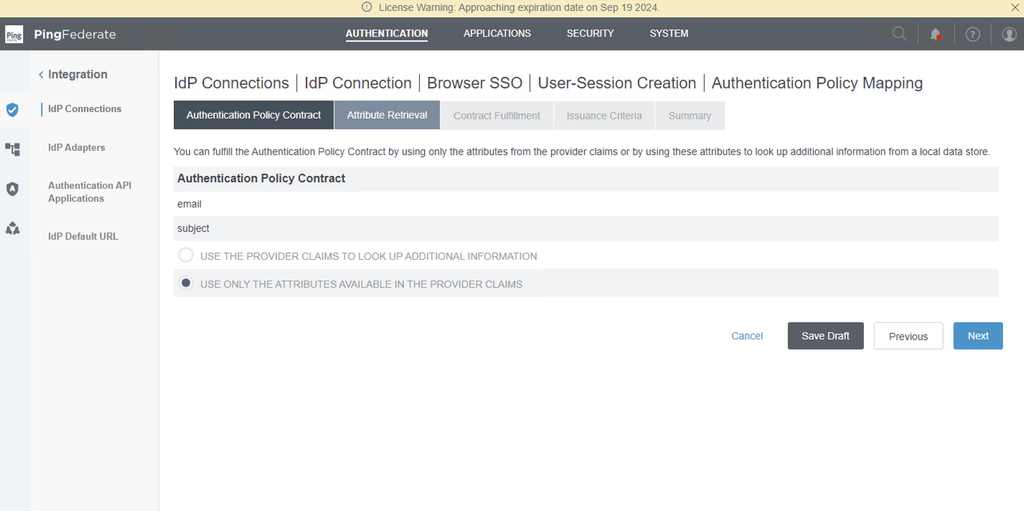Select the token exchange sidebar icon
Viewport: 1024px width, 511px height.
click(x=12, y=228)
